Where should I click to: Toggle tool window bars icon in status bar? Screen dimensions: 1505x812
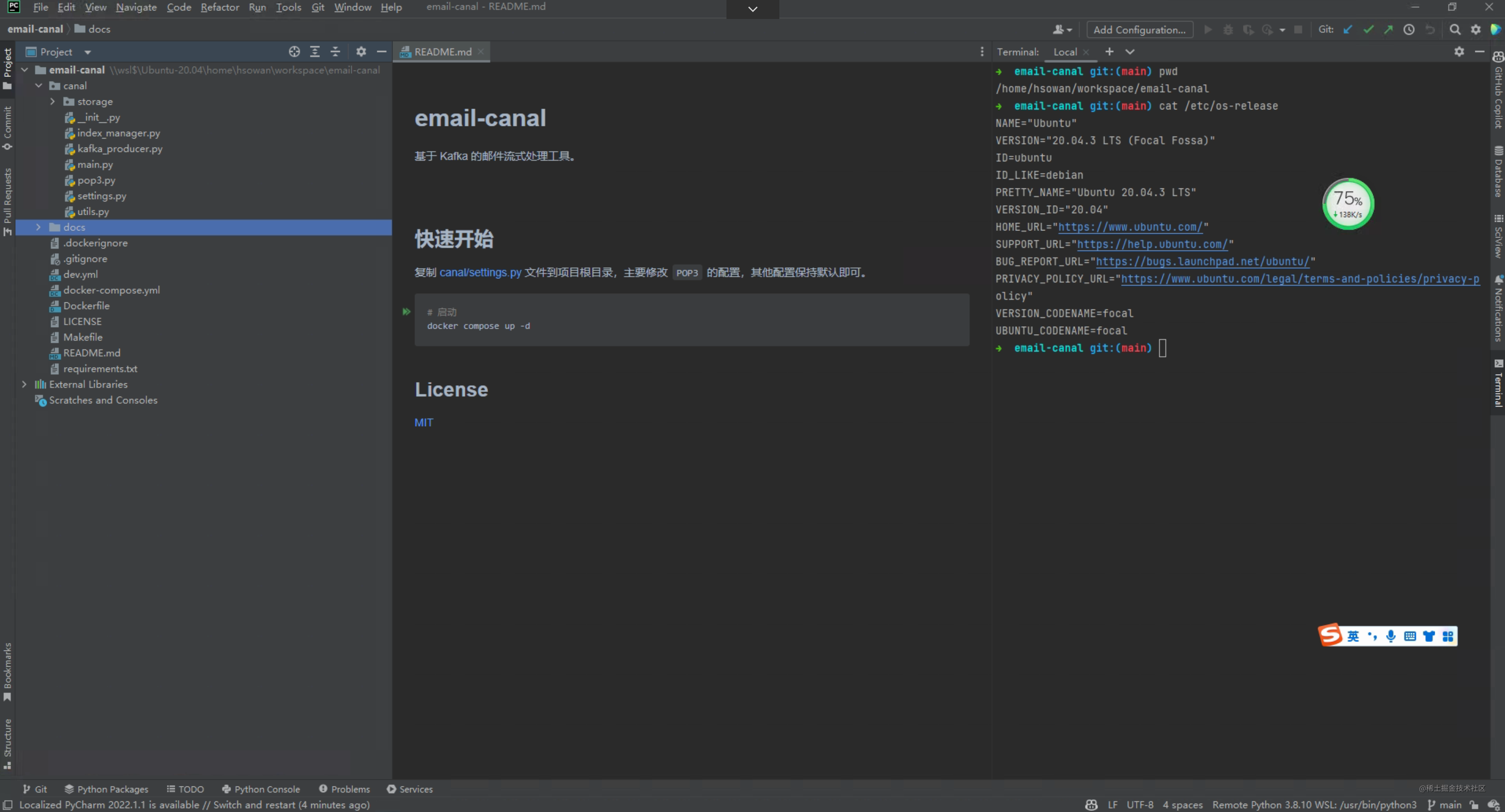8,805
